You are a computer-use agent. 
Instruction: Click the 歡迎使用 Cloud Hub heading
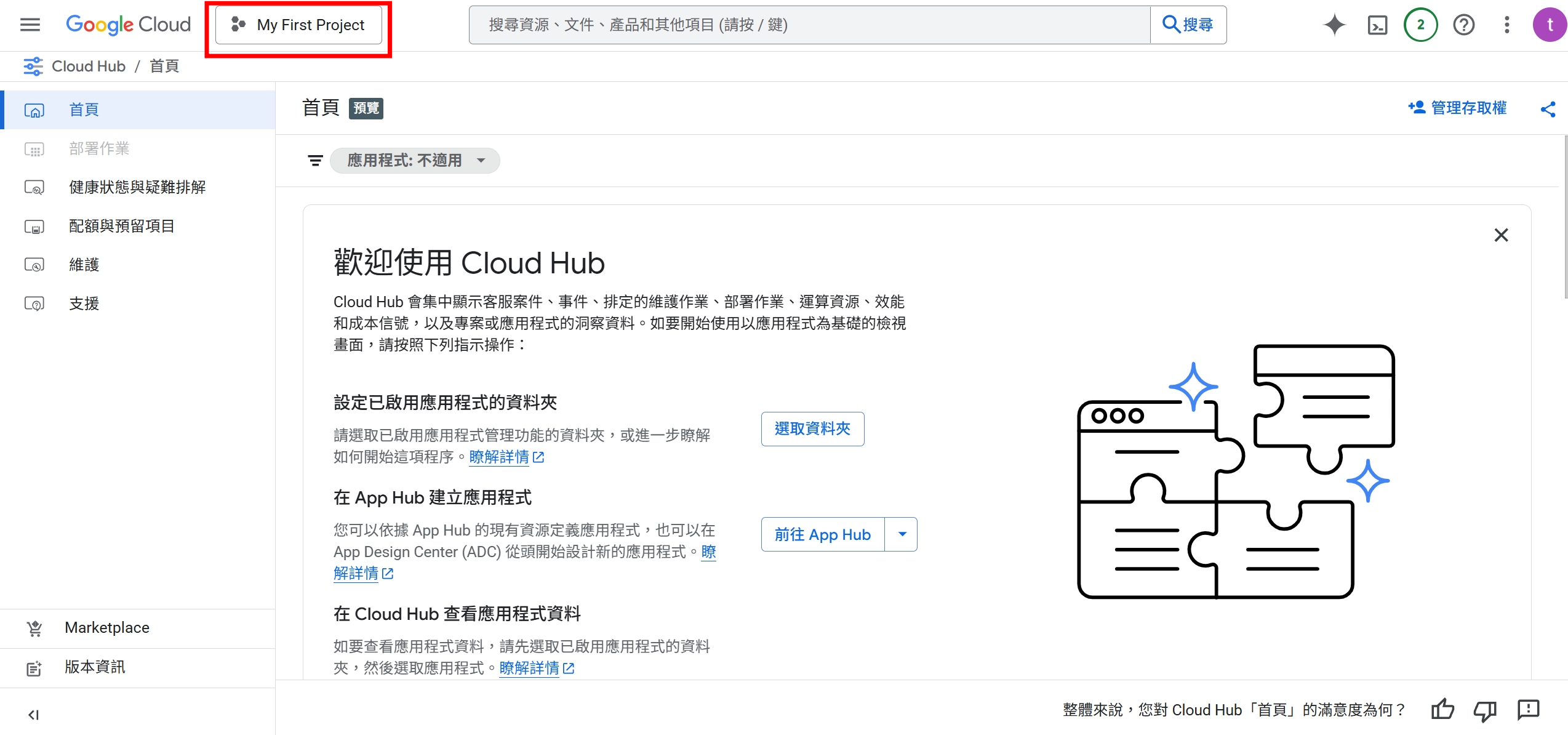(469, 263)
